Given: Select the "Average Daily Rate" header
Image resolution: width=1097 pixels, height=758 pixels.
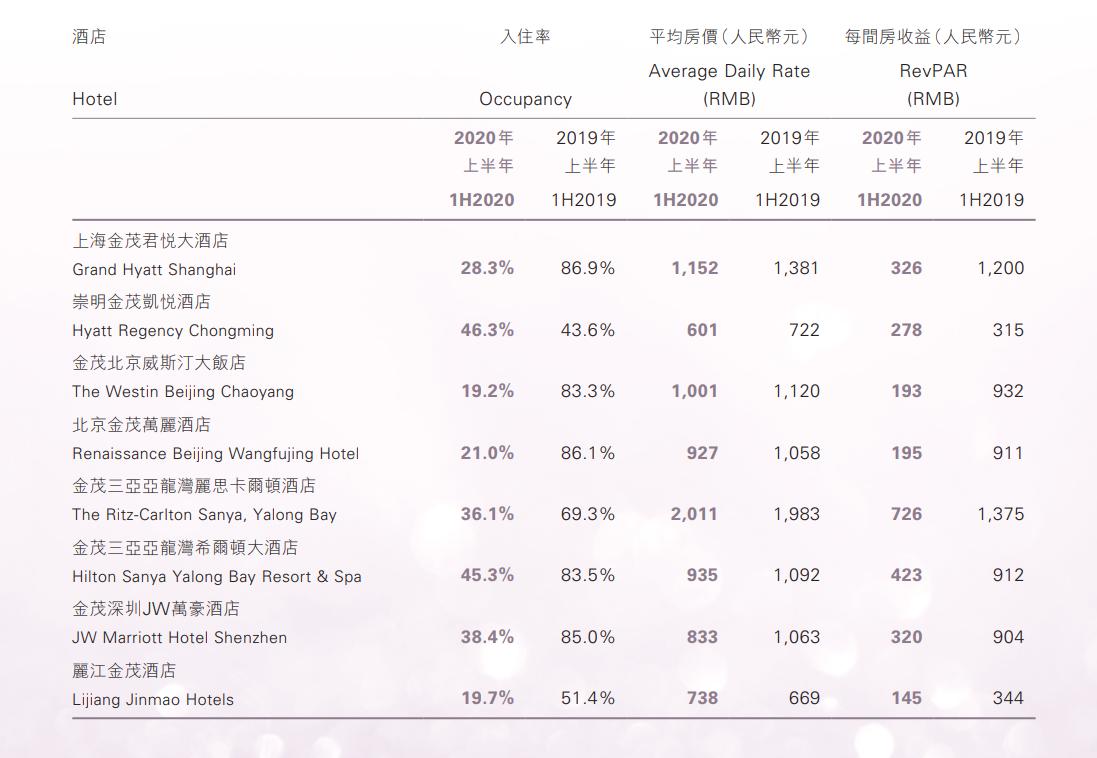Looking at the screenshot, I should pyautogui.click(x=729, y=71).
